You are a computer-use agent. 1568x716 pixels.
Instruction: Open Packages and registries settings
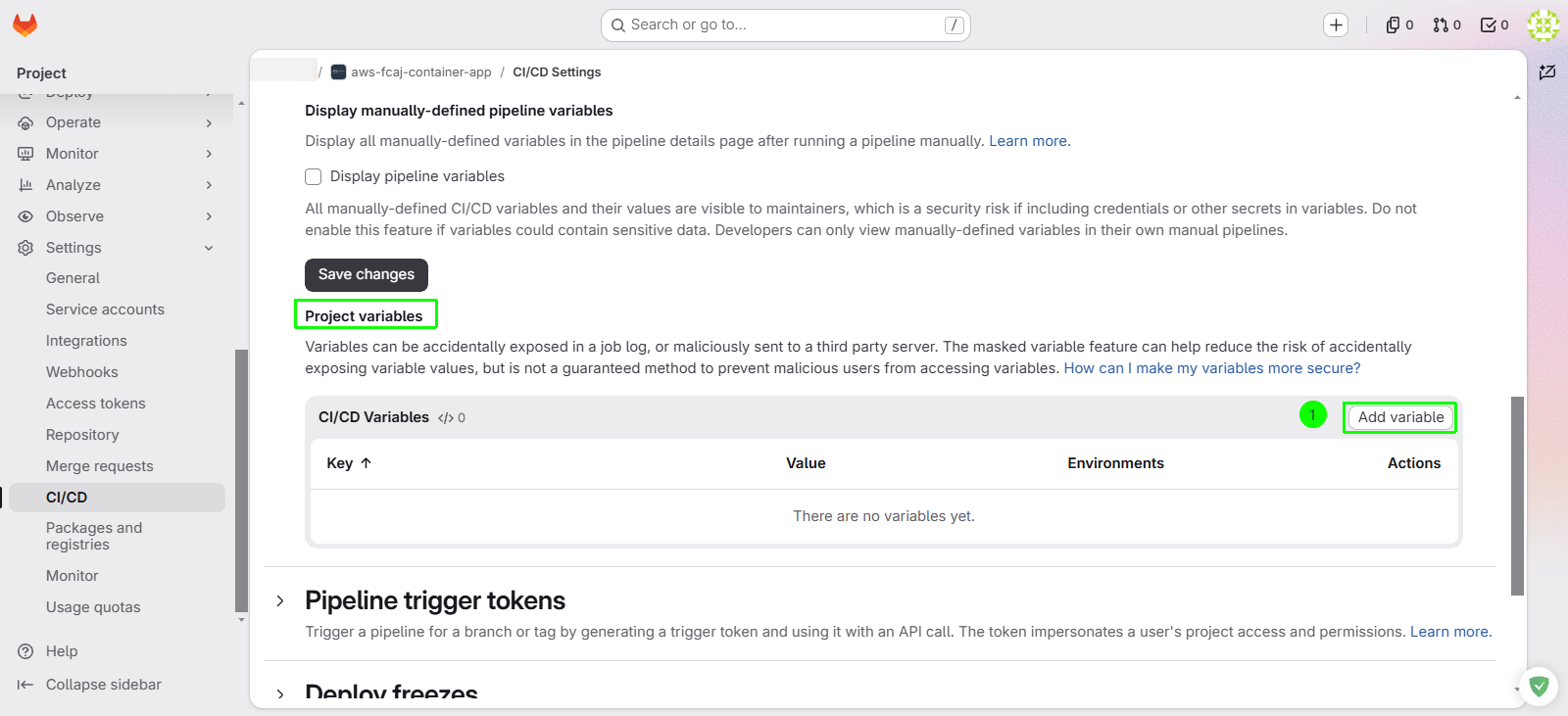(x=94, y=536)
